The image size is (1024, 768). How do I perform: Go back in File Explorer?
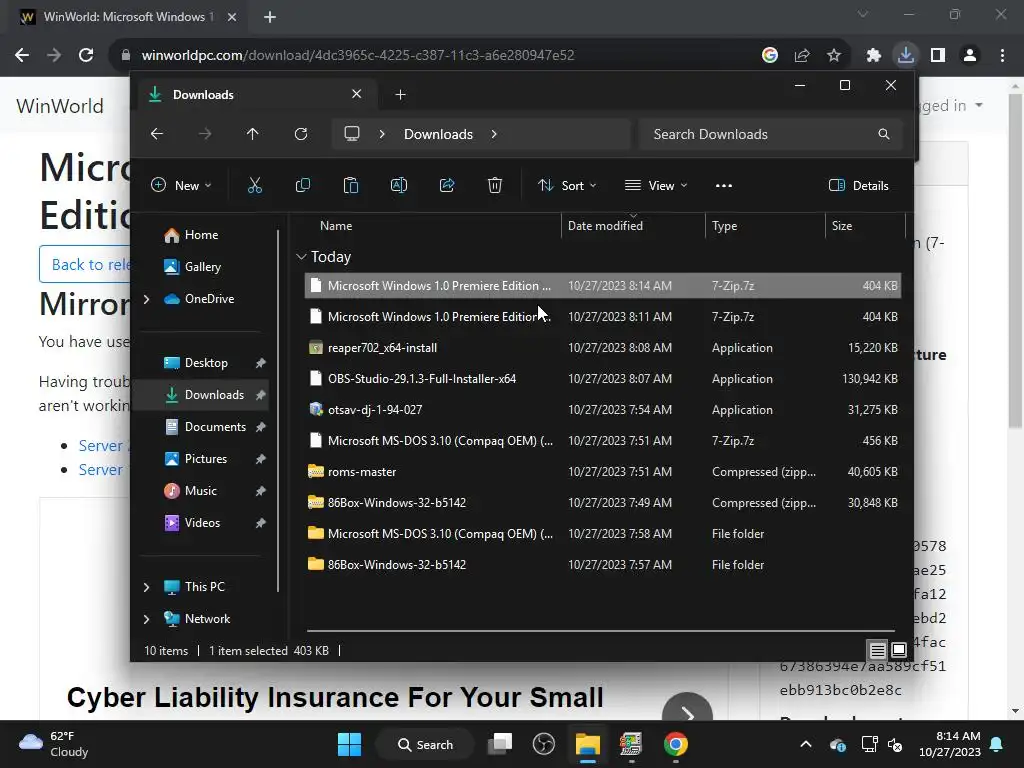pos(157,134)
